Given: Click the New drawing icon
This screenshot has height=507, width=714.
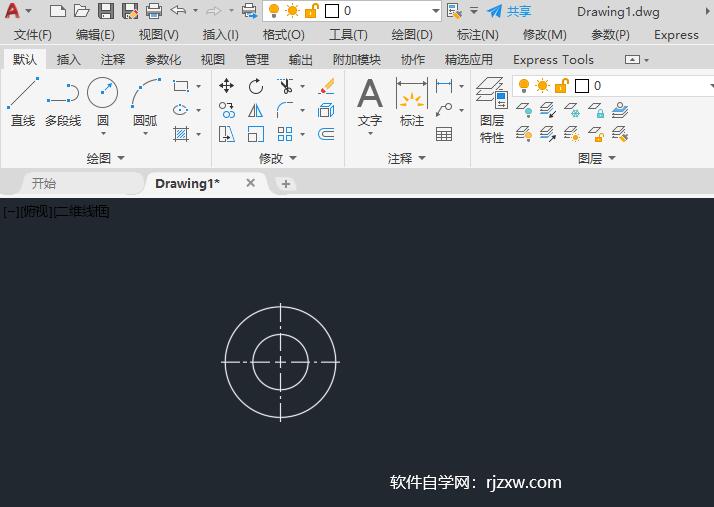Looking at the screenshot, I should coord(58,10).
